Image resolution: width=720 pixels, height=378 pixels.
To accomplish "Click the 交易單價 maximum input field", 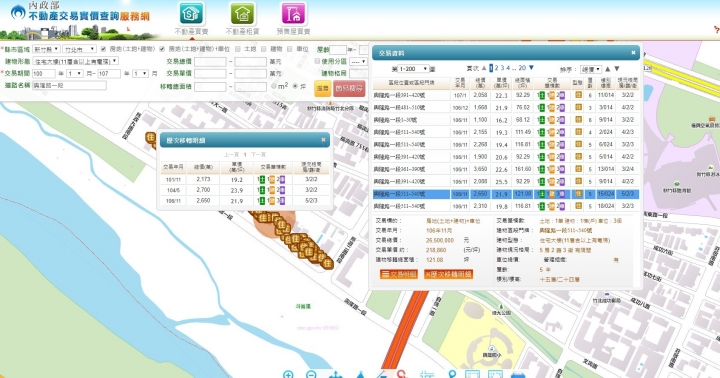I will [x=251, y=73].
